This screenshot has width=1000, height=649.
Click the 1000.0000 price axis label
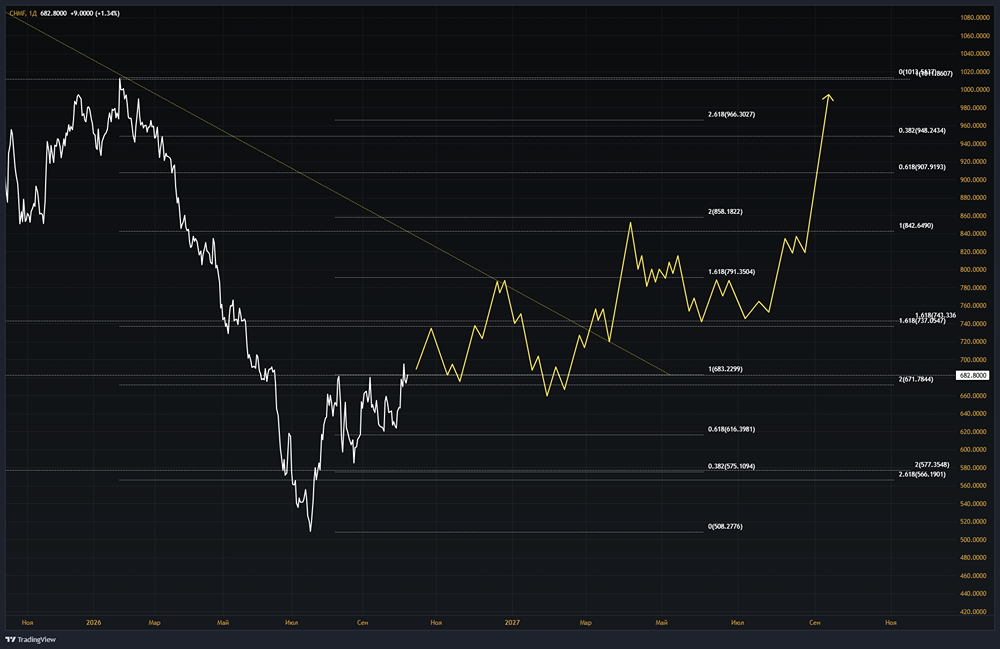(974, 90)
